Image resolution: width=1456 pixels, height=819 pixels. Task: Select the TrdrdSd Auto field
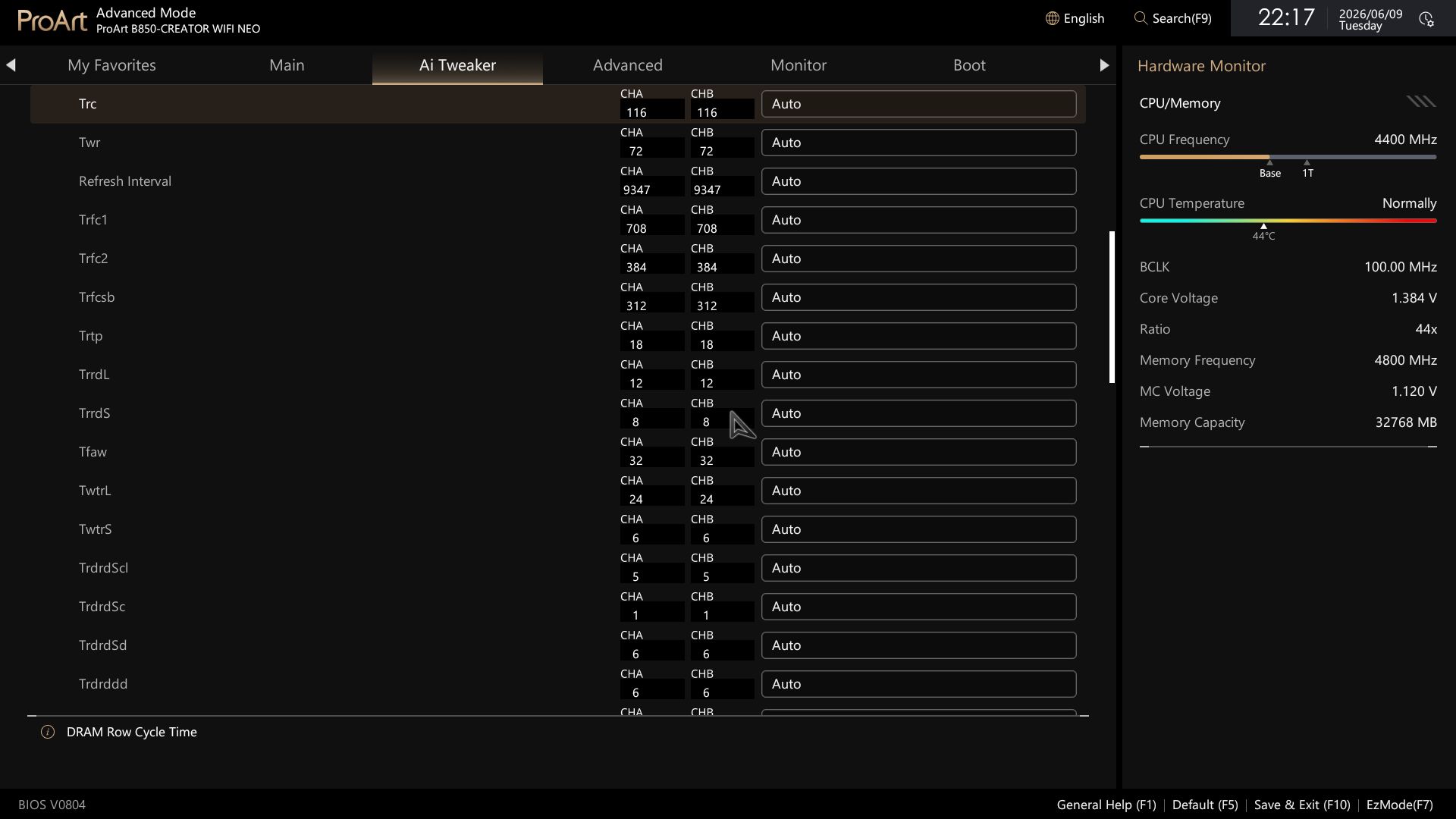(918, 645)
